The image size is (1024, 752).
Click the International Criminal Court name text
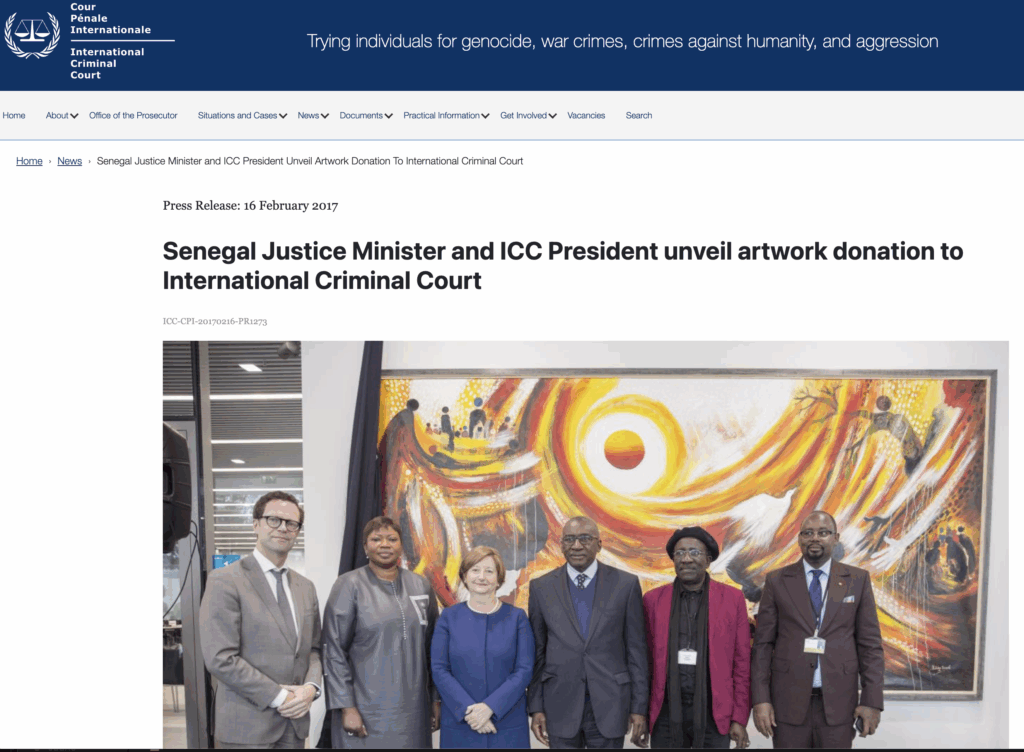107,63
